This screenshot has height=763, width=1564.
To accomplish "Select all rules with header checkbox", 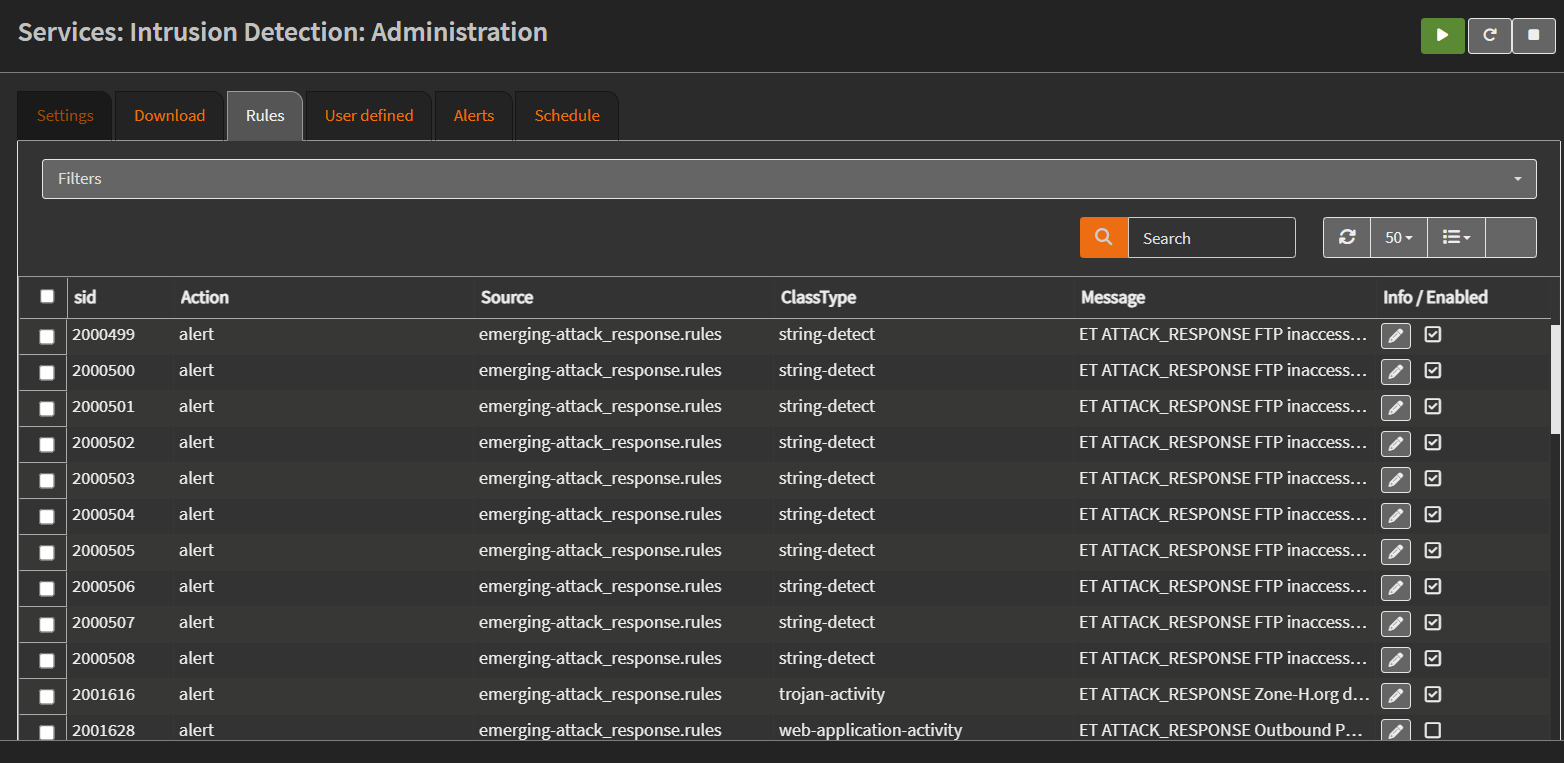I will click(47, 296).
